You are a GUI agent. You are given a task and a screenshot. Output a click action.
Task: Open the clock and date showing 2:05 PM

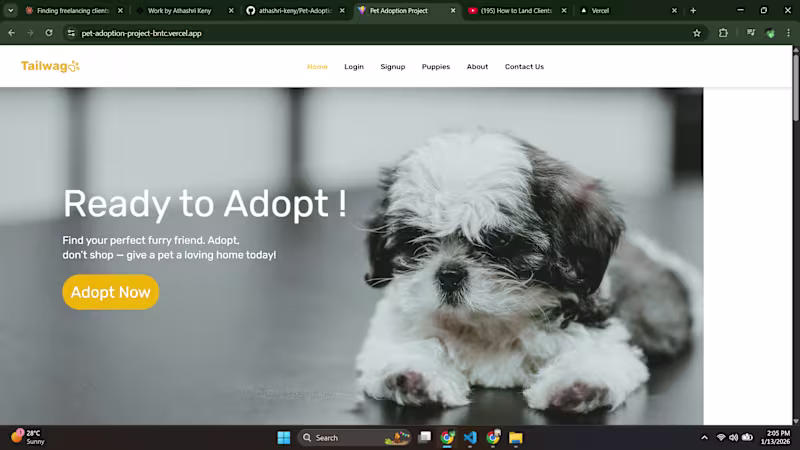[x=778, y=437]
